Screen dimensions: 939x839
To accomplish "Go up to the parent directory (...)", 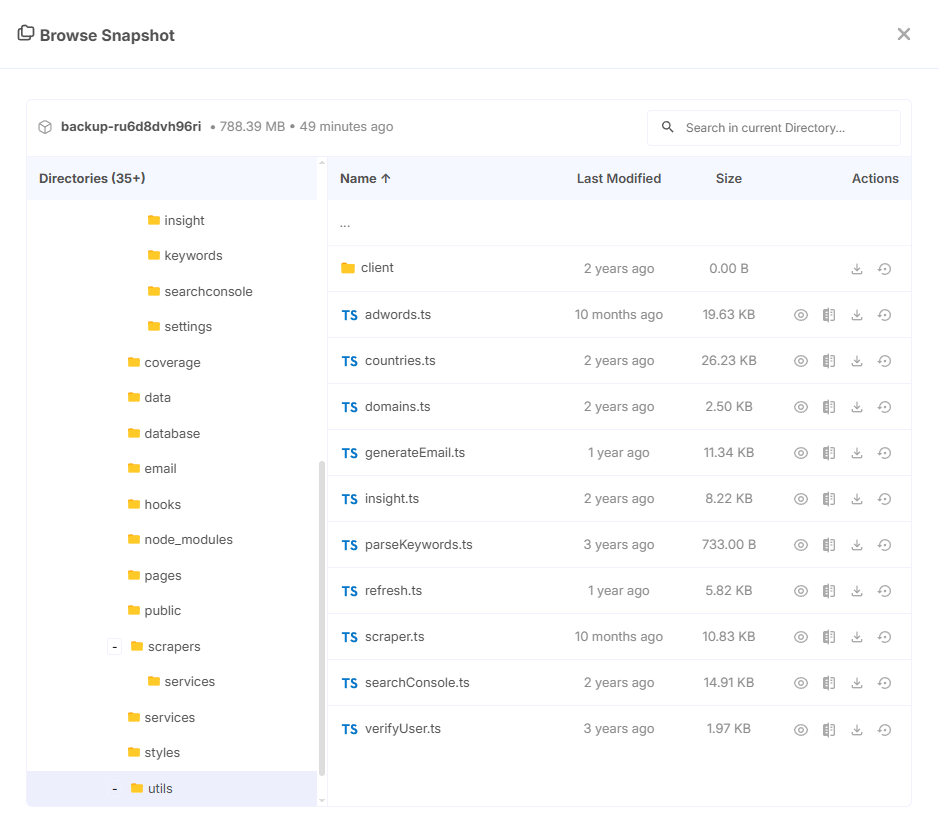I will pyautogui.click(x=345, y=223).
